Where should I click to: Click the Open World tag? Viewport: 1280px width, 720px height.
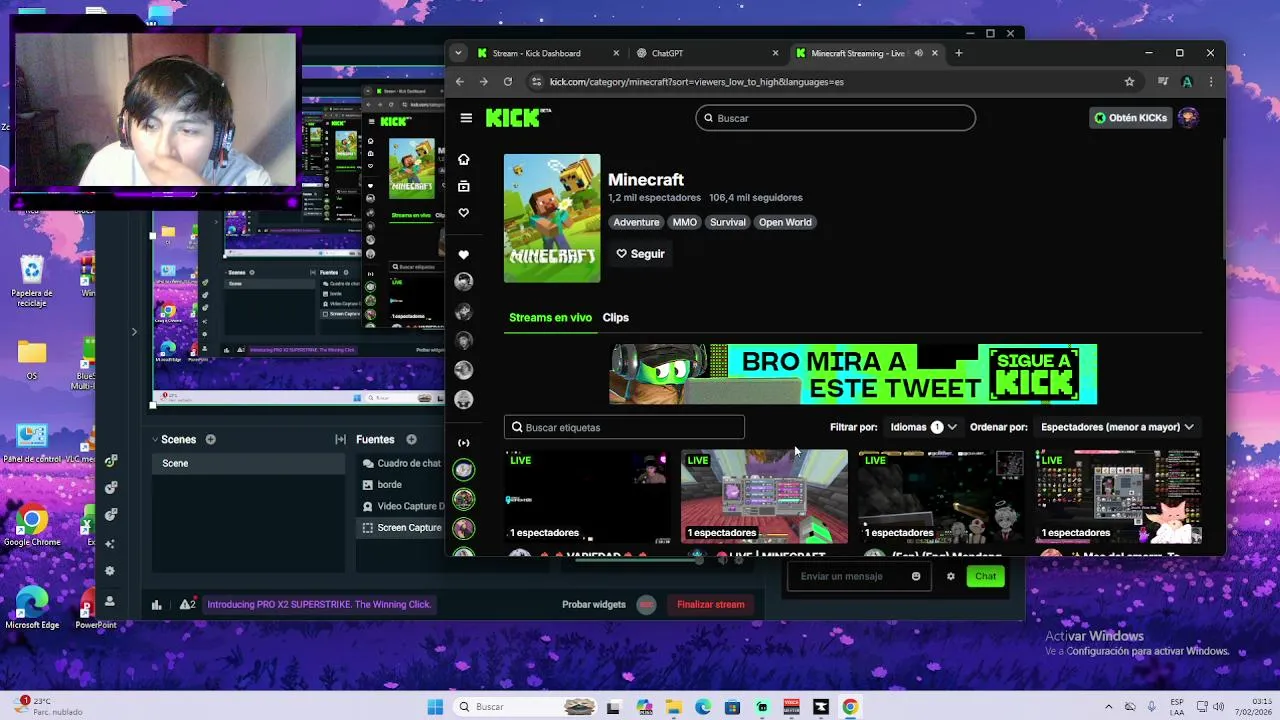pyautogui.click(x=785, y=222)
